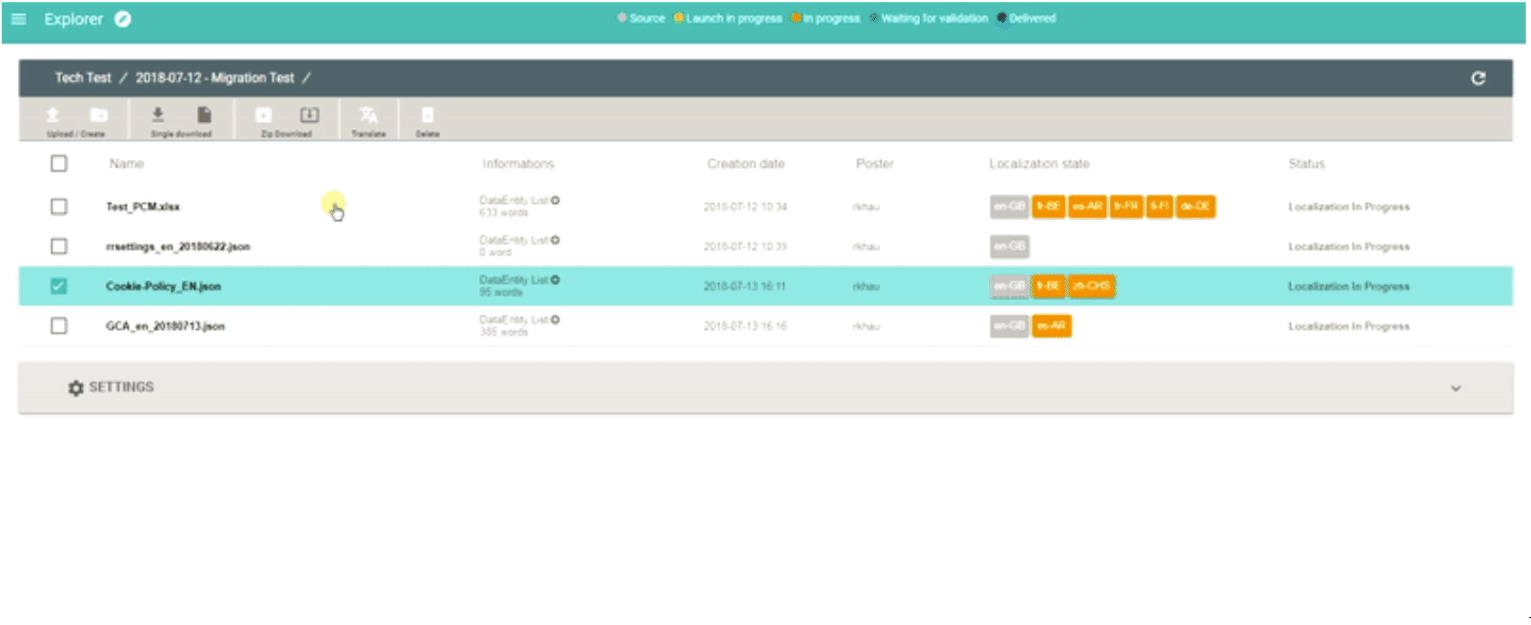1531x625 pixels.
Task: Check the rrsettings_en_20180622.json checkbox
Action: click(x=59, y=246)
